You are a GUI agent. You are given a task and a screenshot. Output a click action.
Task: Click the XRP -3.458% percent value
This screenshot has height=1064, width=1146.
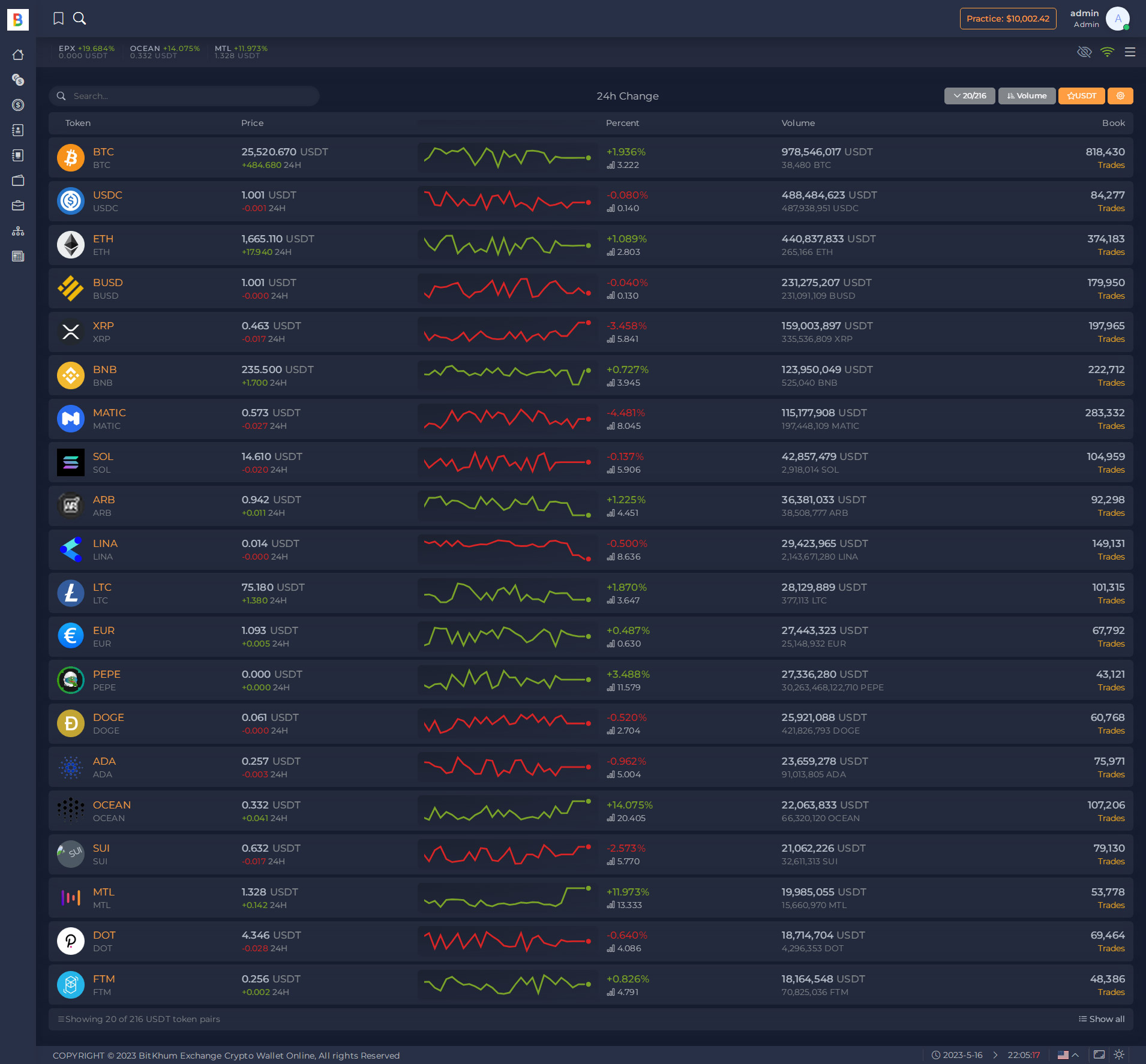coord(626,326)
